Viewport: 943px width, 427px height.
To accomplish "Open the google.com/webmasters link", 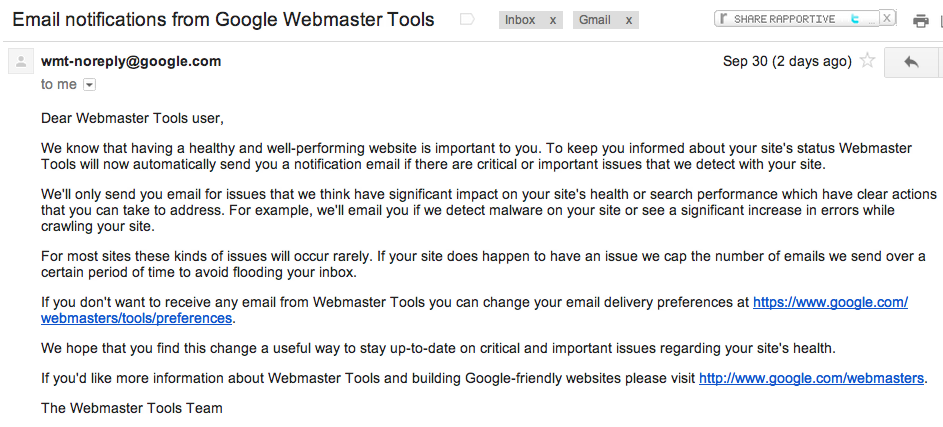I will (811, 378).
